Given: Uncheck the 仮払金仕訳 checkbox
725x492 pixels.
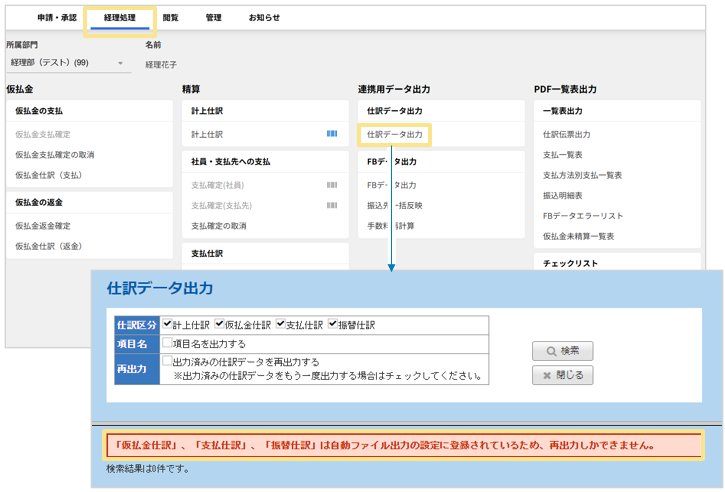Looking at the screenshot, I should tap(219, 325).
